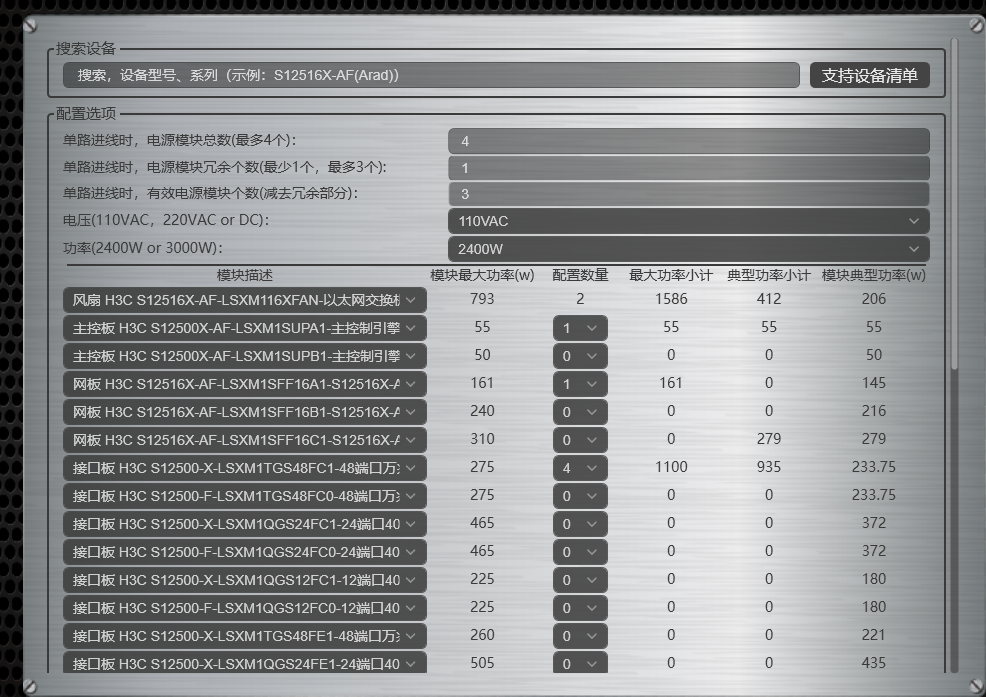This screenshot has width=986, height=697.
Task: Change quantity selector for S12500-X LSXM1QGS12FC1 row
Action: 580,580
